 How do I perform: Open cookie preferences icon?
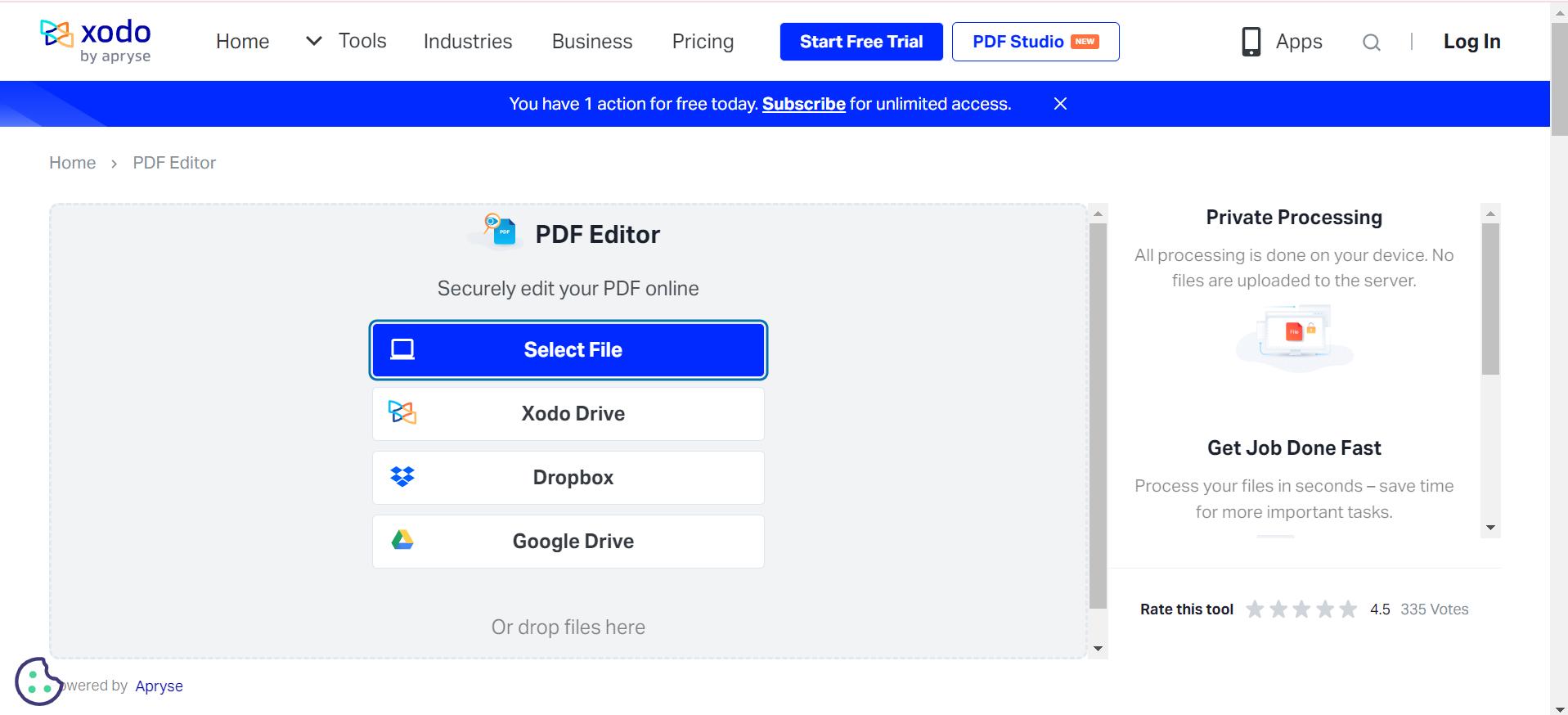tap(38, 681)
